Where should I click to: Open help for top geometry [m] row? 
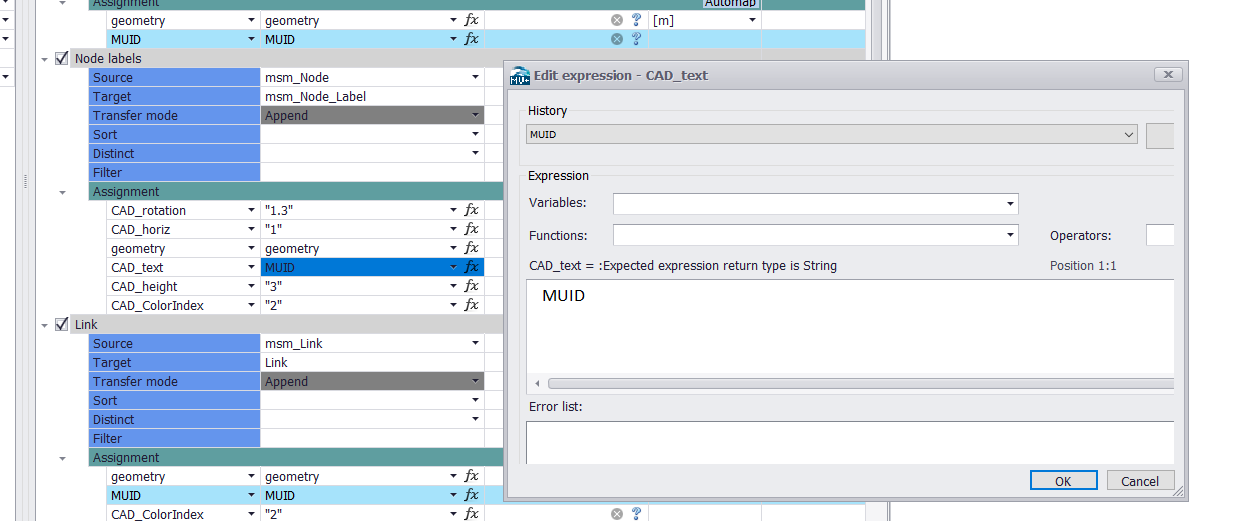(x=636, y=20)
